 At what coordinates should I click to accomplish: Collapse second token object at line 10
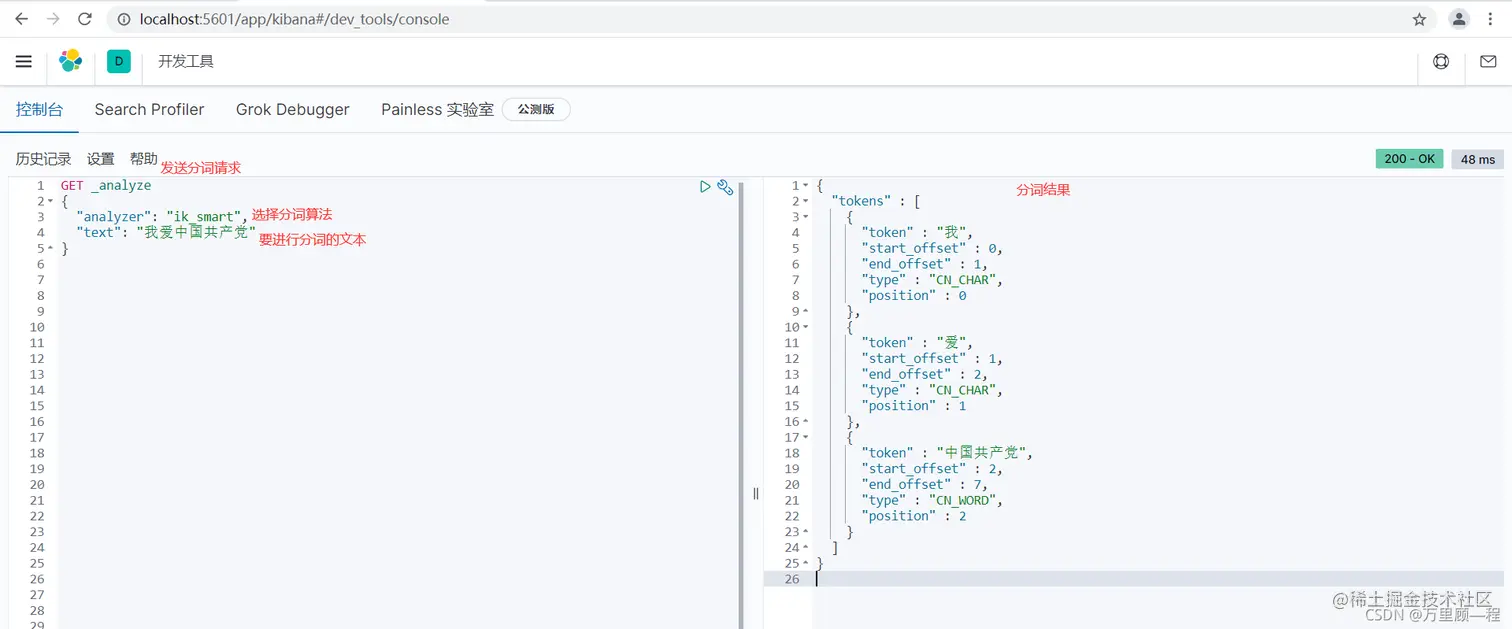806,327
